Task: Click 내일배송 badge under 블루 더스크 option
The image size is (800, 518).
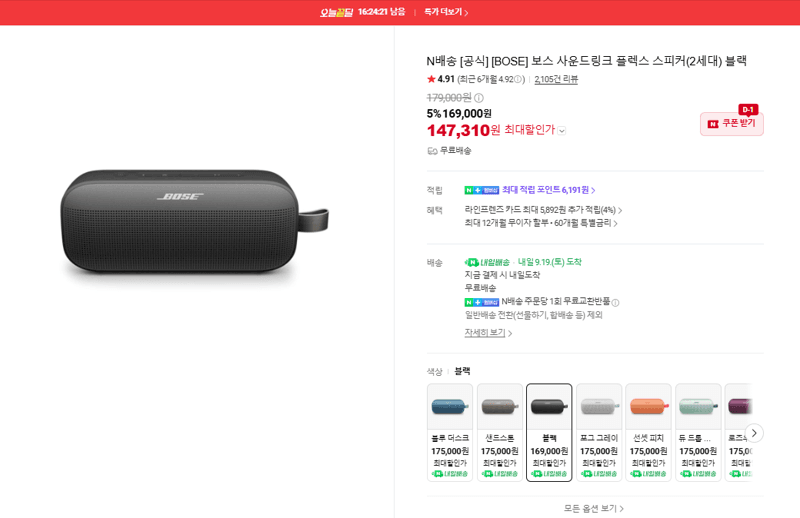Action: [449, 474]
